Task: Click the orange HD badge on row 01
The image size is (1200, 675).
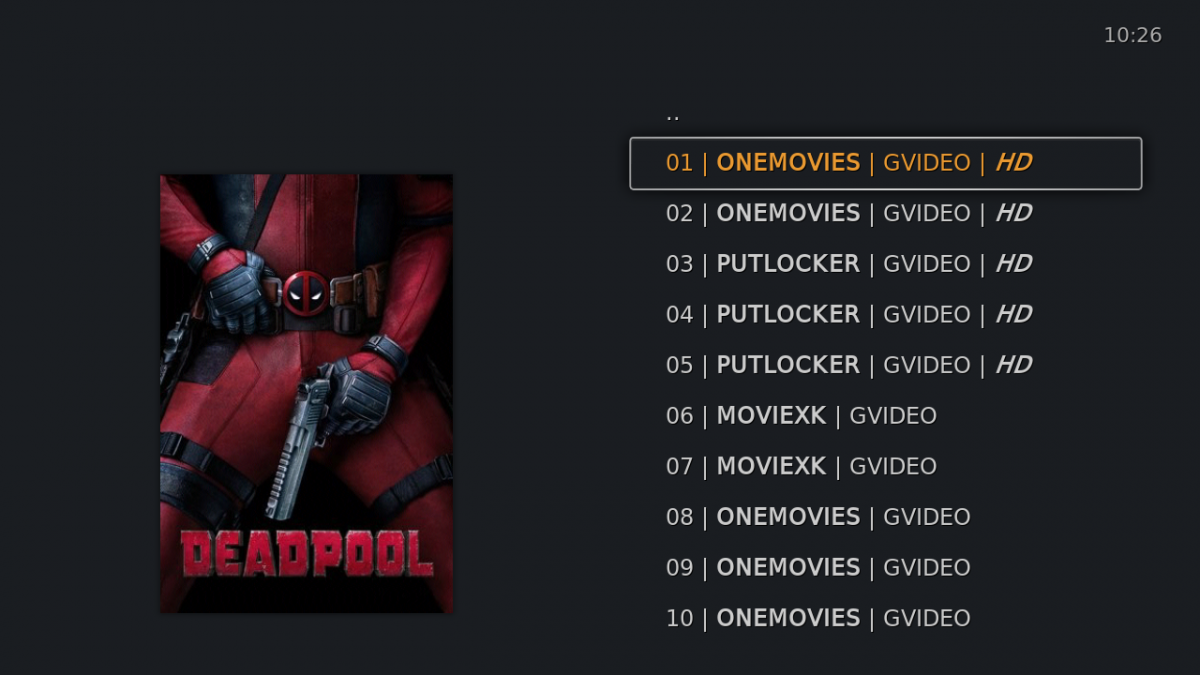Action: pyautogui.click(x=1013, y=163)
